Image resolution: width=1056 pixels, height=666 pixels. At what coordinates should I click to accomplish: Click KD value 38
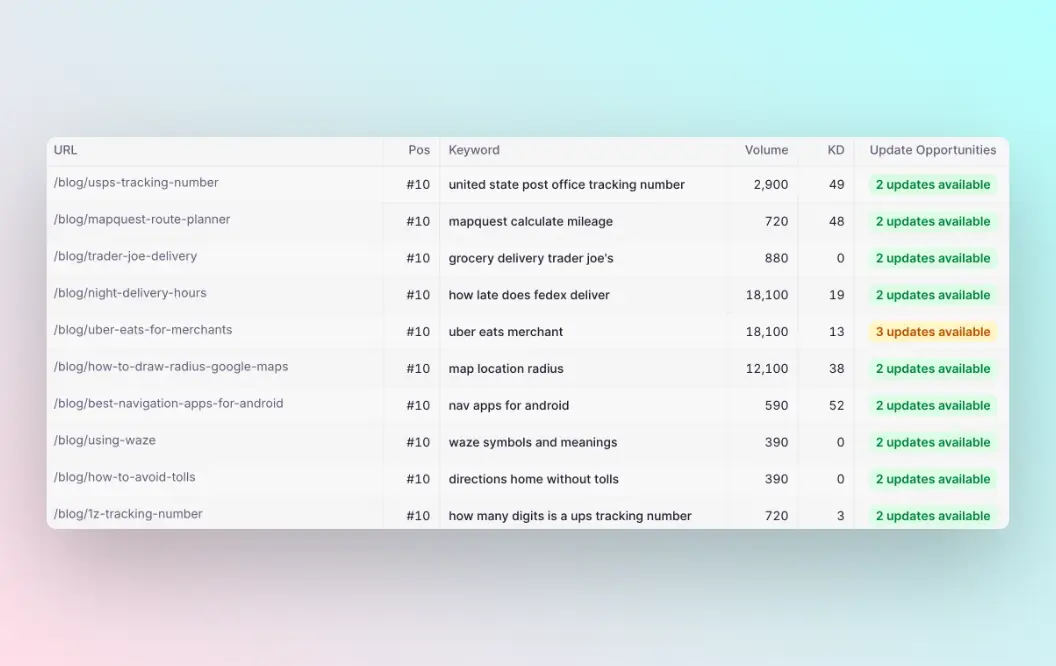[836, 368]
